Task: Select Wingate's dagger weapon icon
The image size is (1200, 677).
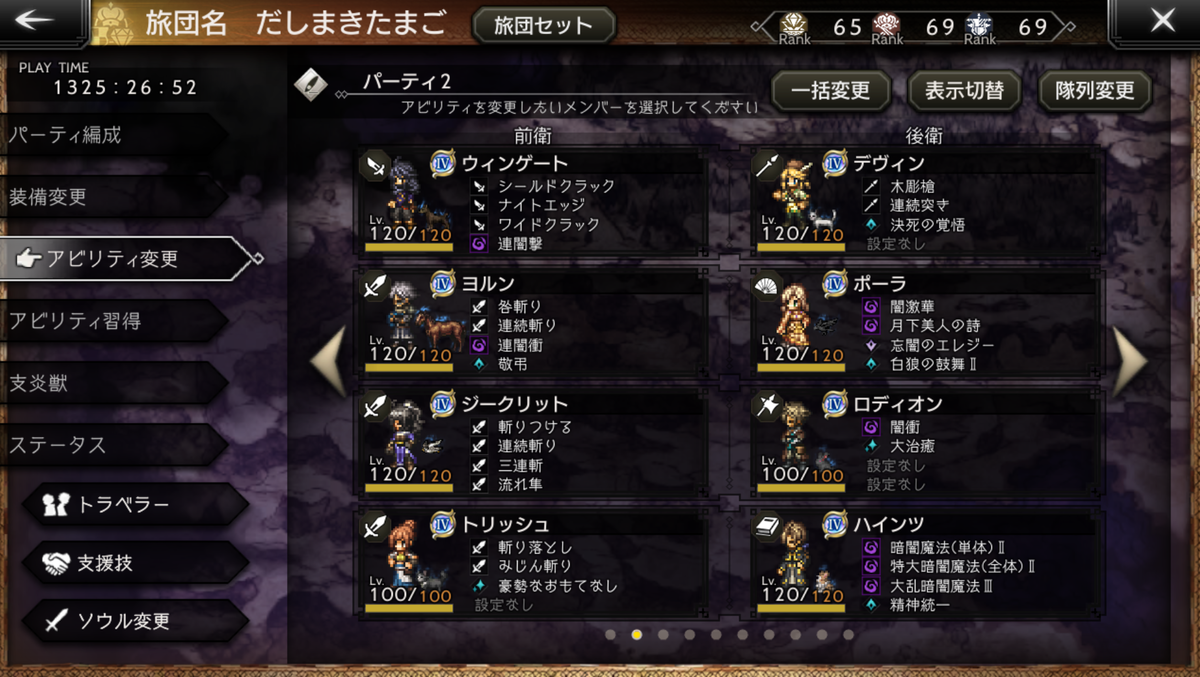Action: 374,164
